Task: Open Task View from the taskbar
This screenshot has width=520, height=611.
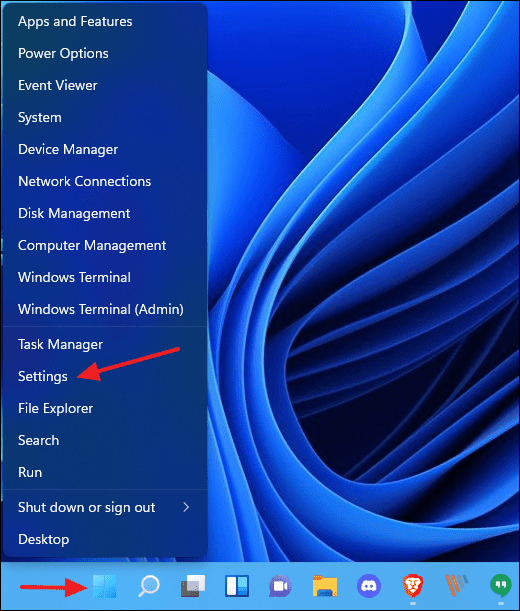Action: click(x=193, y=586)
